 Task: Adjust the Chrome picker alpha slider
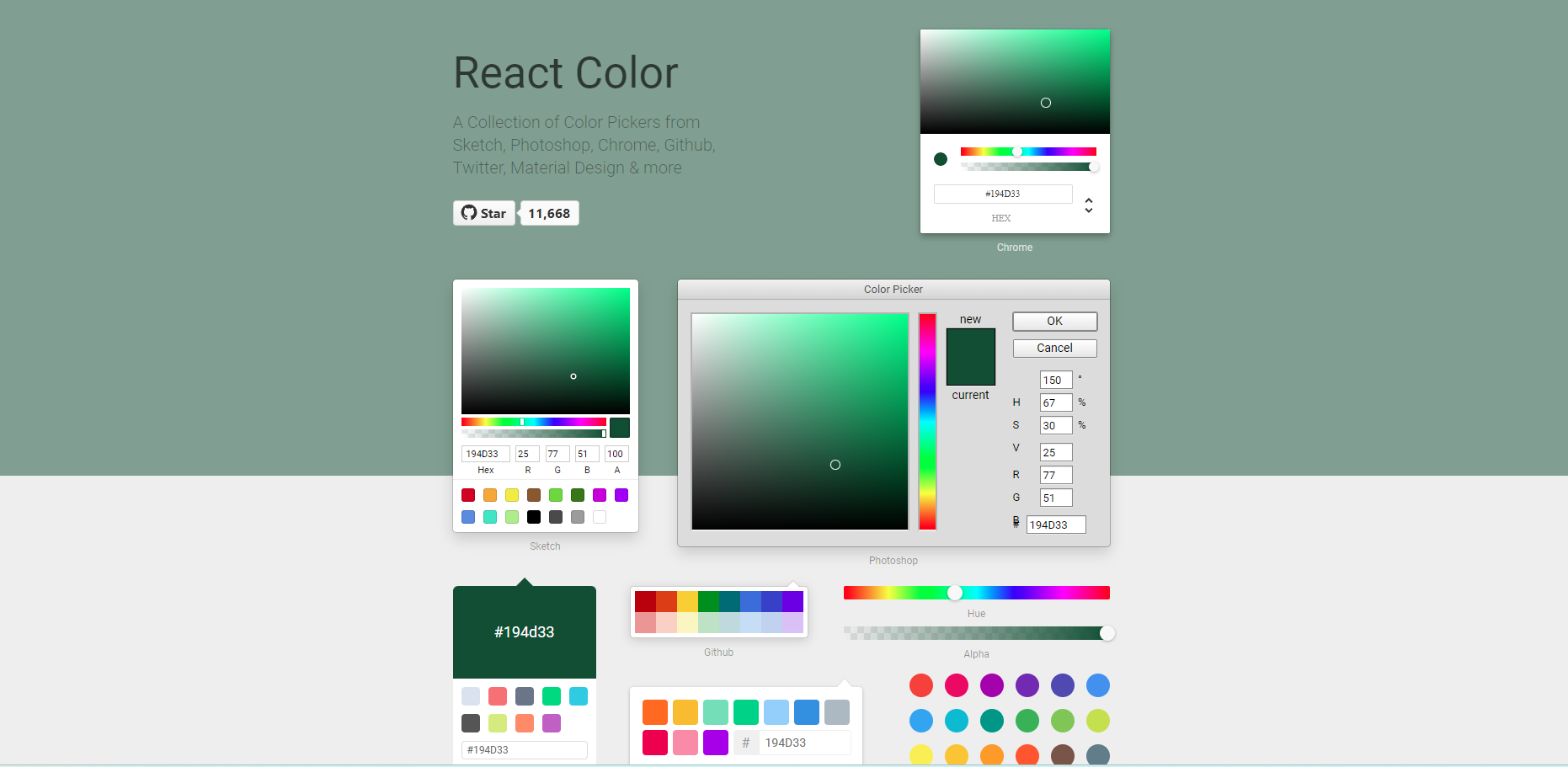tap(1028, 167)
